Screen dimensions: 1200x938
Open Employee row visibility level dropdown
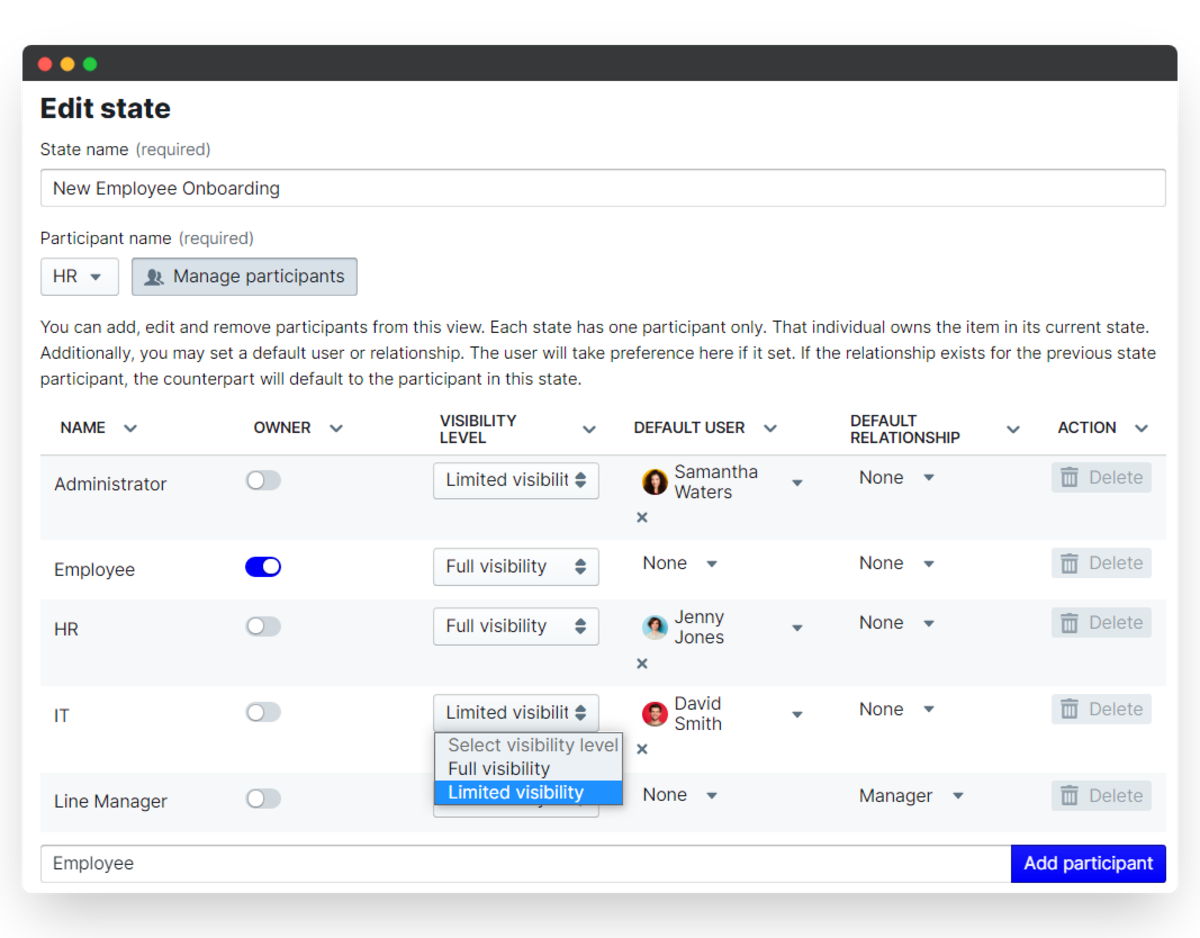[x=516, y=567]
